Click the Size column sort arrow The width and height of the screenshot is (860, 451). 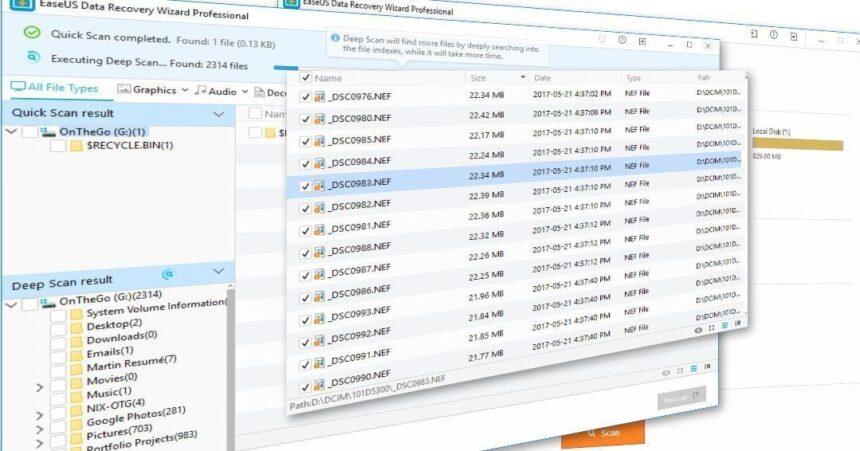click(523, 77)
